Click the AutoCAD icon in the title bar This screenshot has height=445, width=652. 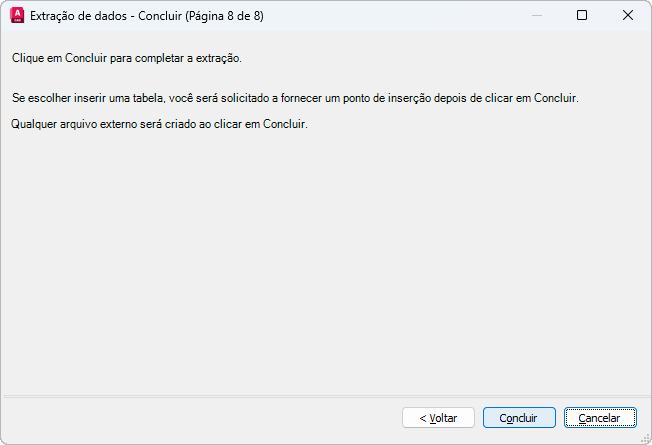point(16,16)
